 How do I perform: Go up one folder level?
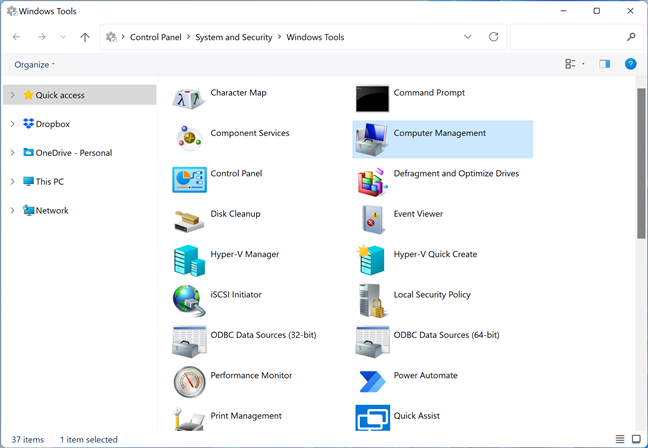pyautogui.click(x=85, y=37)
